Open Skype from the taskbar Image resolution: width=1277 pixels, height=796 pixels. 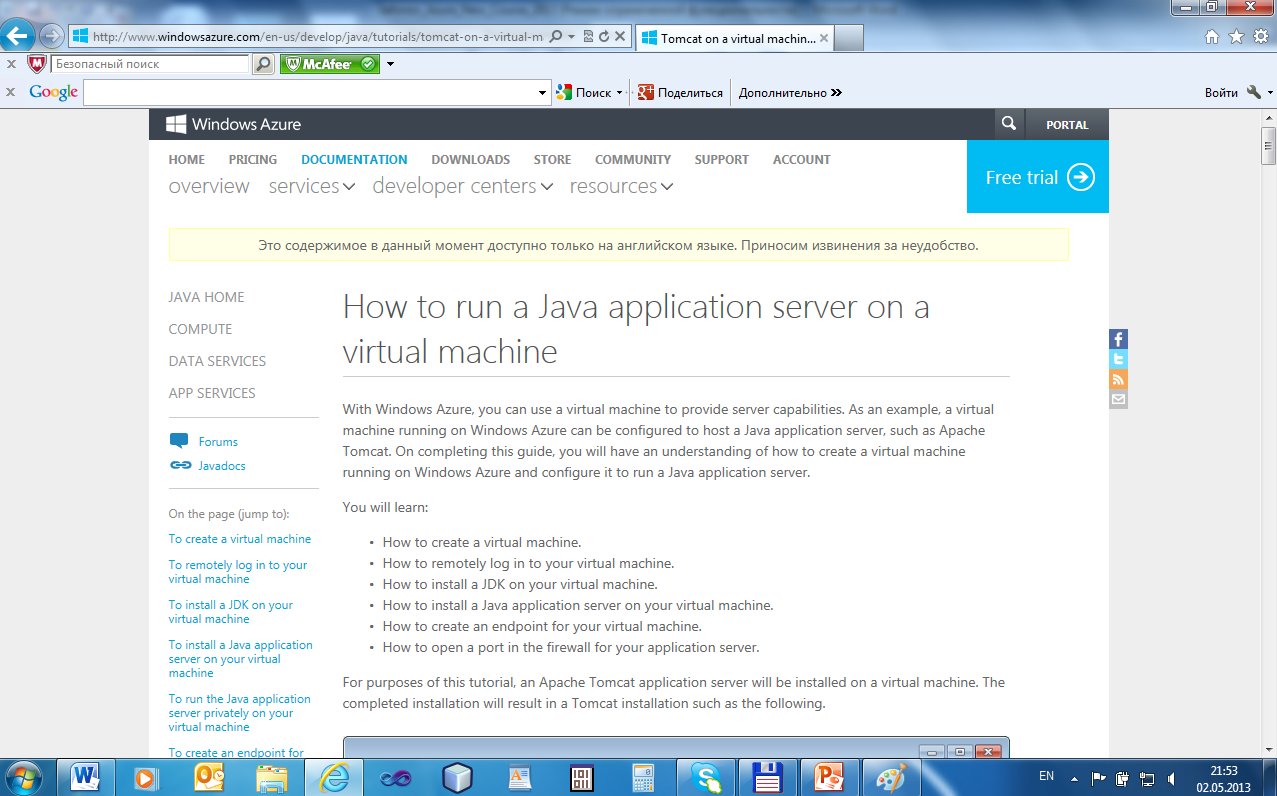click(705, 777)
